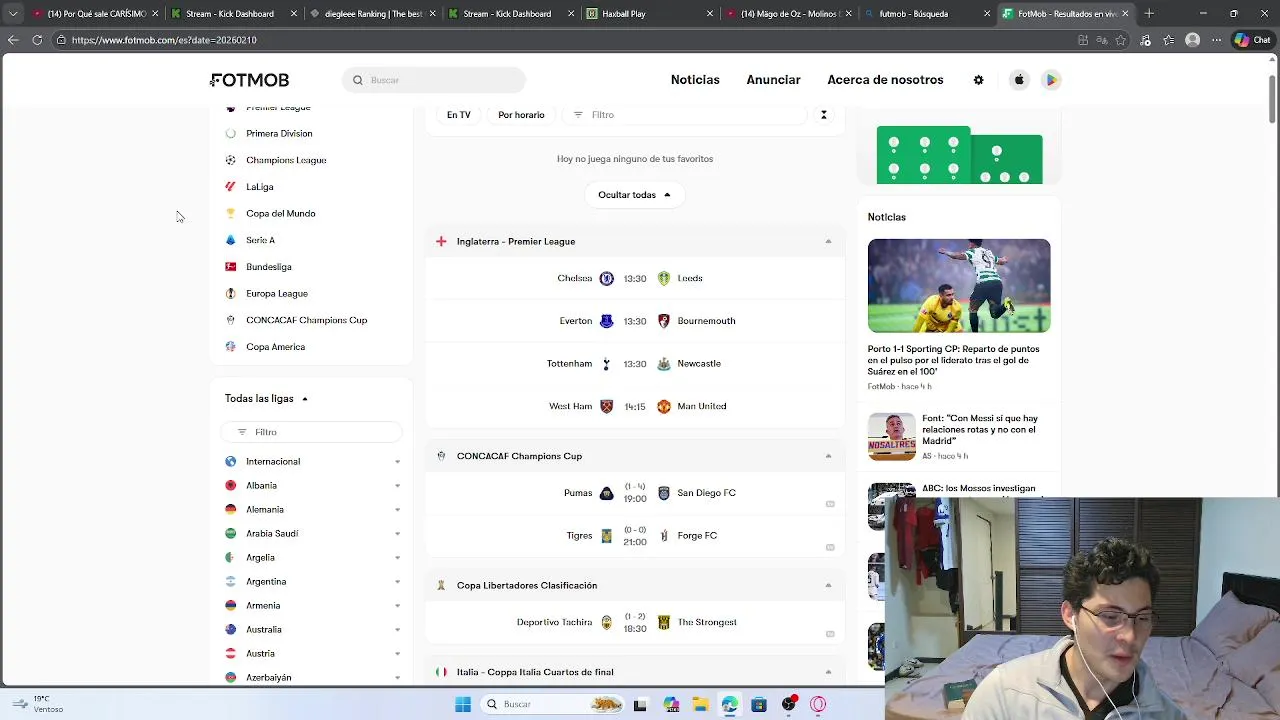Select the Copa del Mundo trophy icon
Screen dimensions: 1280x720
click(231, 213)
